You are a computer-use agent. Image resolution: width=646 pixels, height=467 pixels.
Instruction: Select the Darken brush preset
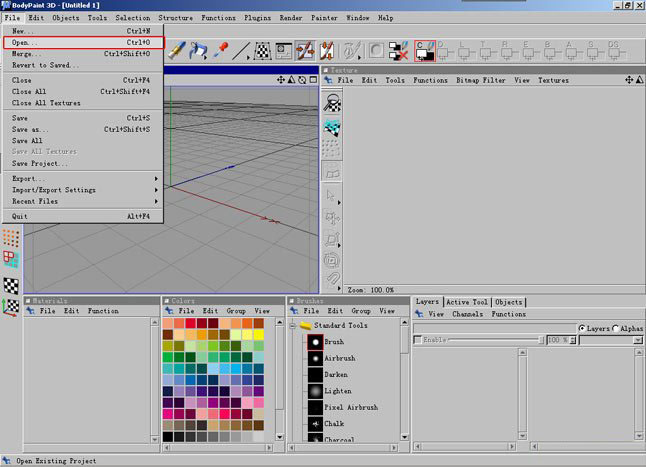coord(328,375)
